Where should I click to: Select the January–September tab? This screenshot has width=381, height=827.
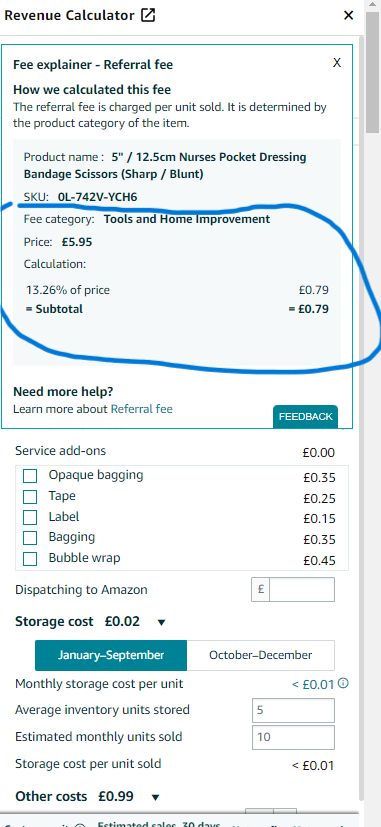111,655
